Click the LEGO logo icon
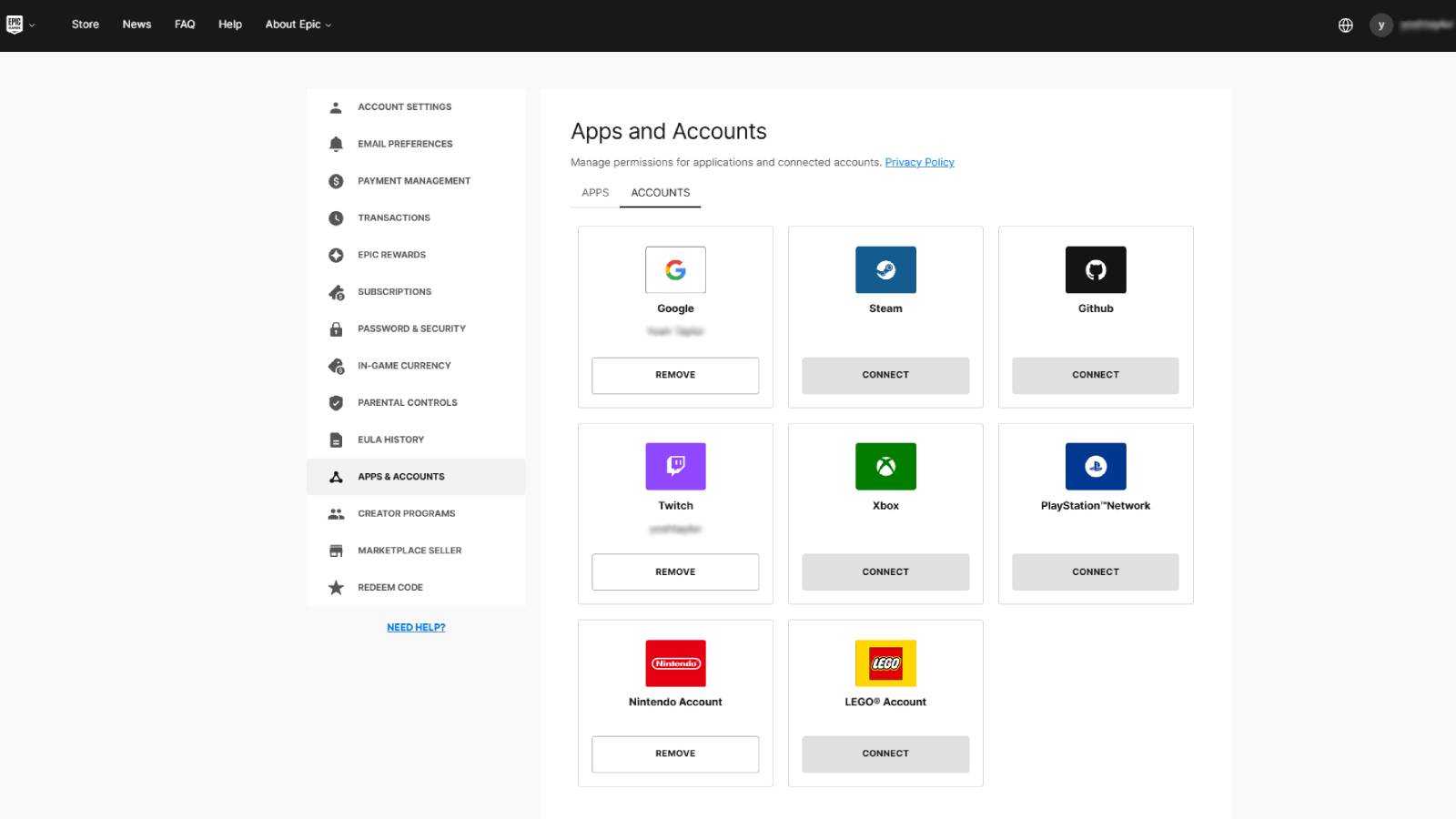The height and width of the screenshot is (819, 1456). tap(885, 663)
